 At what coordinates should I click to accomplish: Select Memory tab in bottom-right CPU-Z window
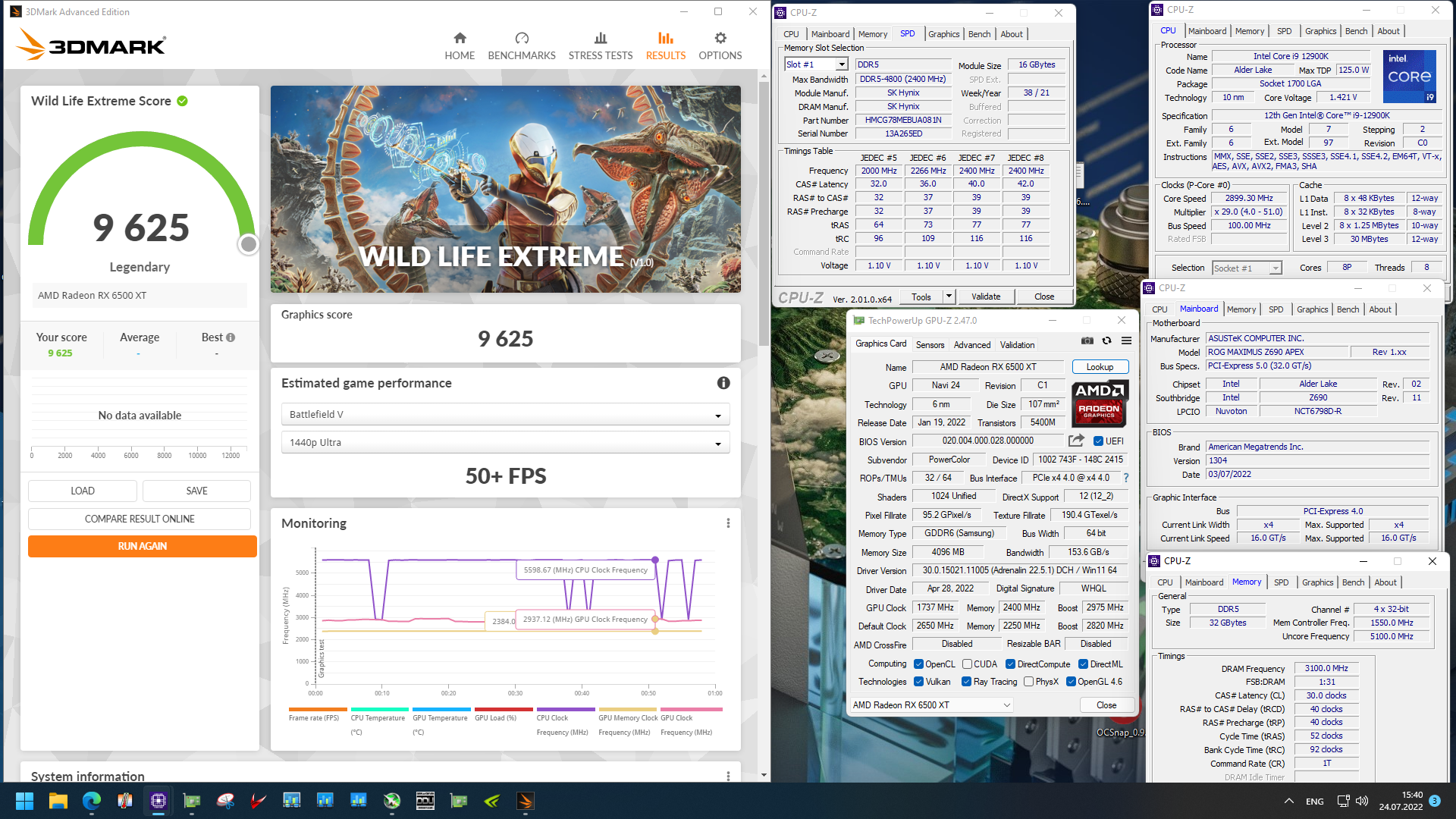[1247, 582]
